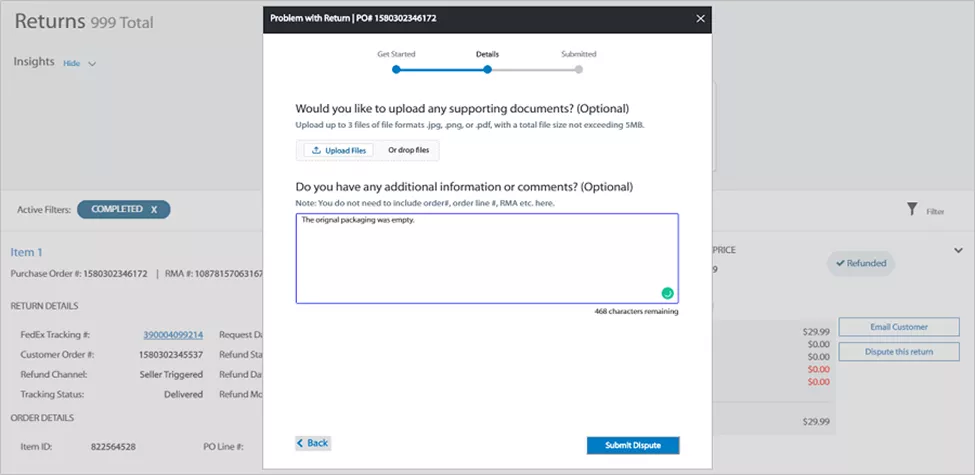The width and height of the screenshot is (975, 475).
Task: Close the Problem with Return dialog
Action: click(699, 19)
